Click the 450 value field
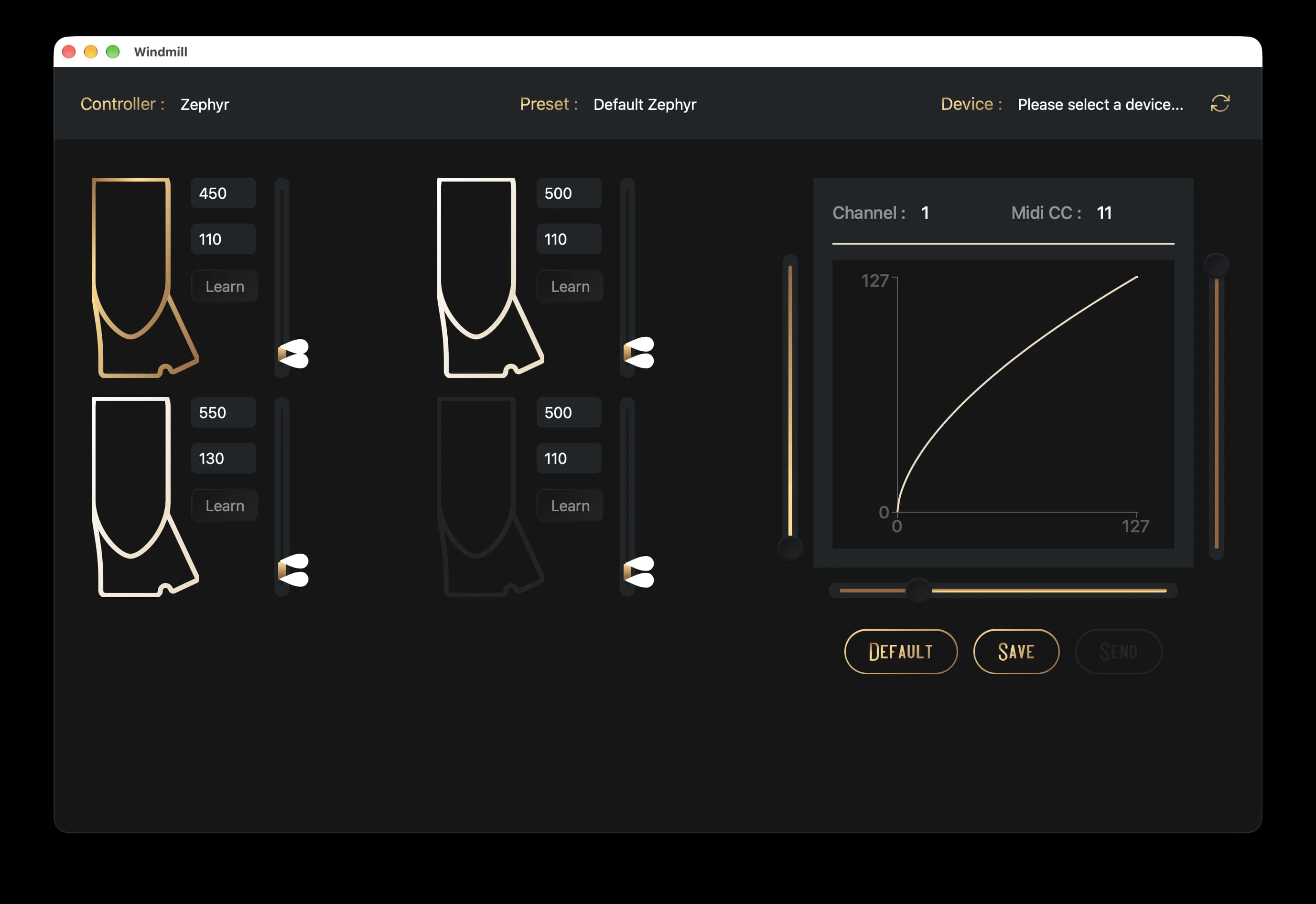 [223, 193]
